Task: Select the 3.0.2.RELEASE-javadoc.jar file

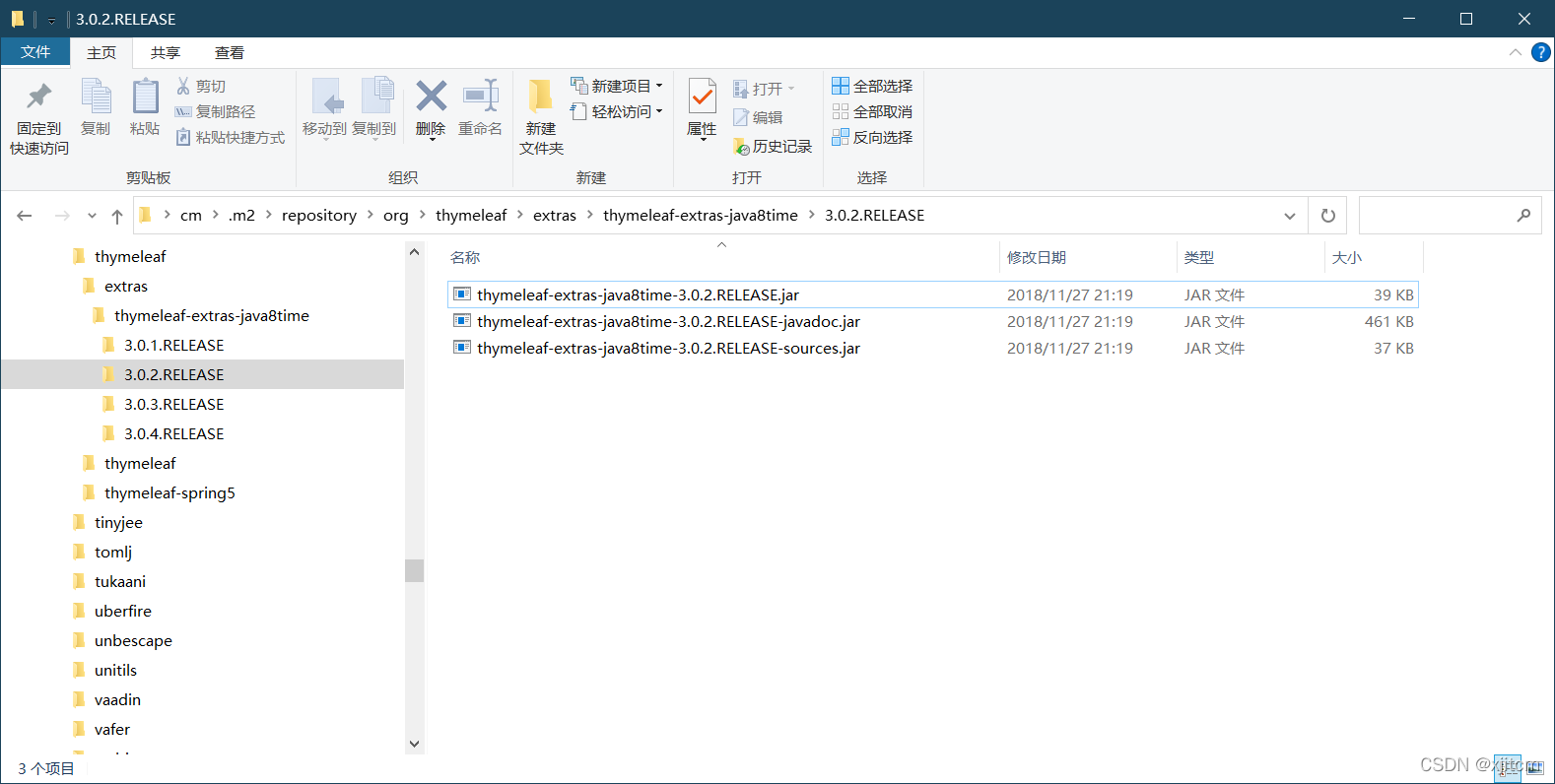Action: click(x=932, y=321)
